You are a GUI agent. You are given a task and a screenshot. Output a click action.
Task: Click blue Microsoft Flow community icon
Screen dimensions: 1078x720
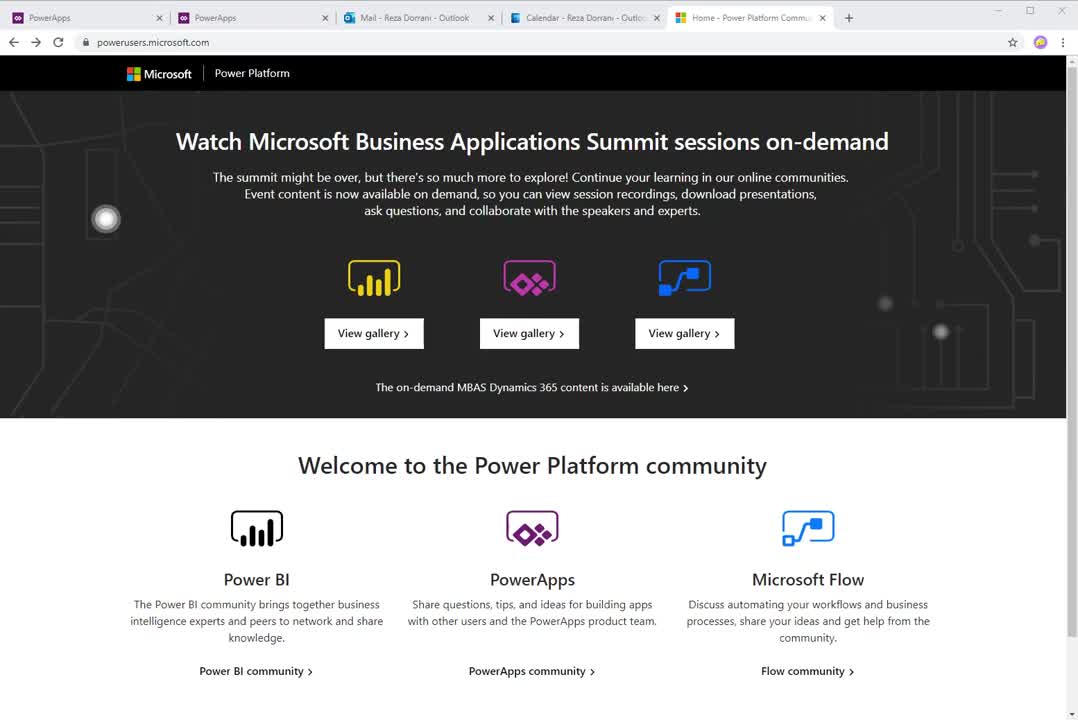coord(808,528)
